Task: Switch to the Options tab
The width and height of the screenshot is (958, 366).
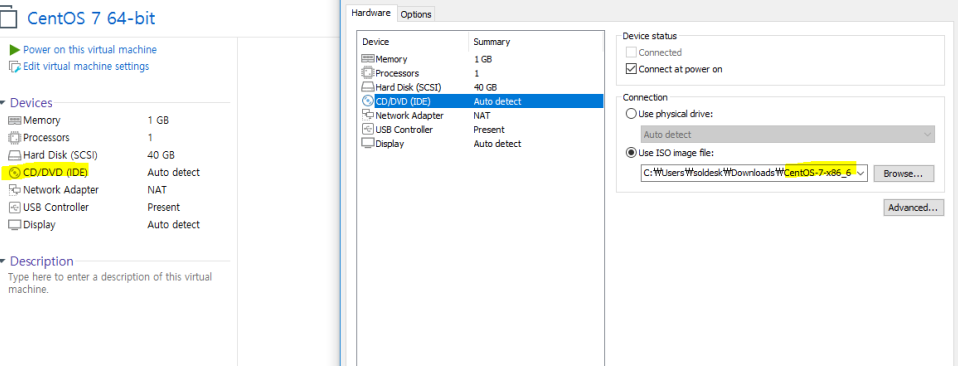Action: tap(416, 14)
